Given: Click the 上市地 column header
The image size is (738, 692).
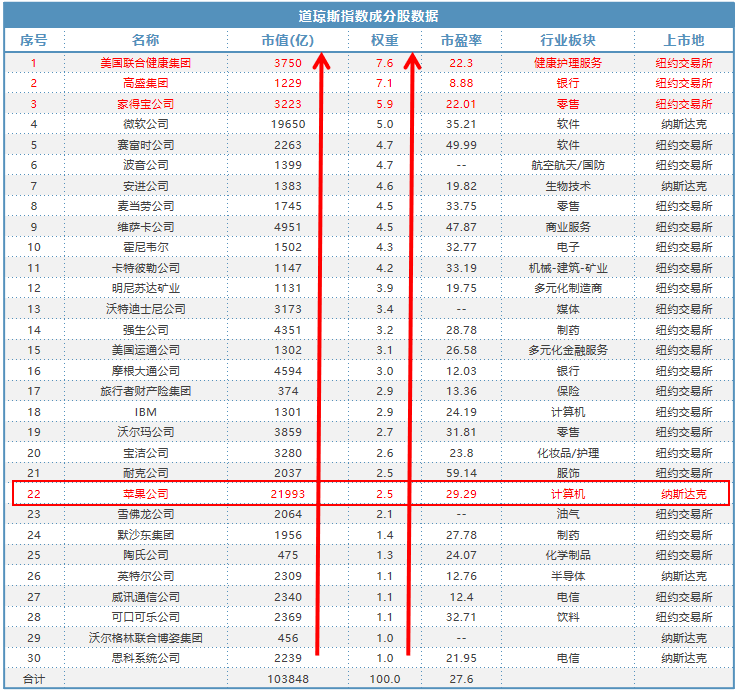Looking at the screenshot, I should pyautogui.click(x=684, y=40).
